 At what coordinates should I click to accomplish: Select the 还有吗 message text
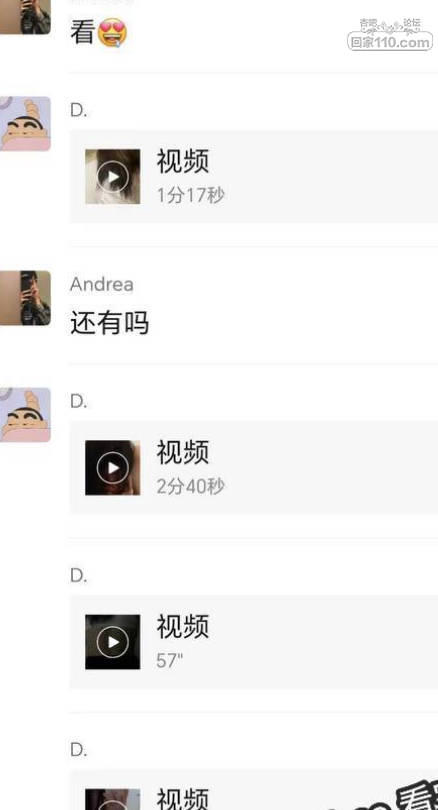pos(110,323)
